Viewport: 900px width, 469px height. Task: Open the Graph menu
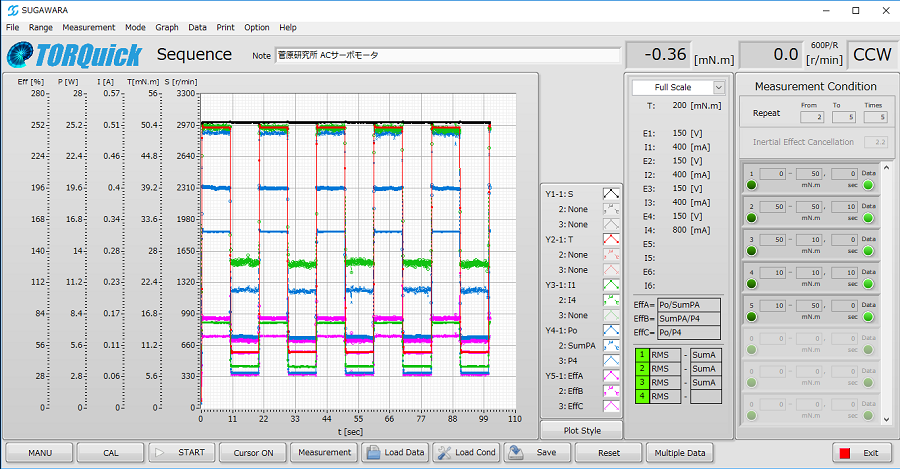point(167,27)
